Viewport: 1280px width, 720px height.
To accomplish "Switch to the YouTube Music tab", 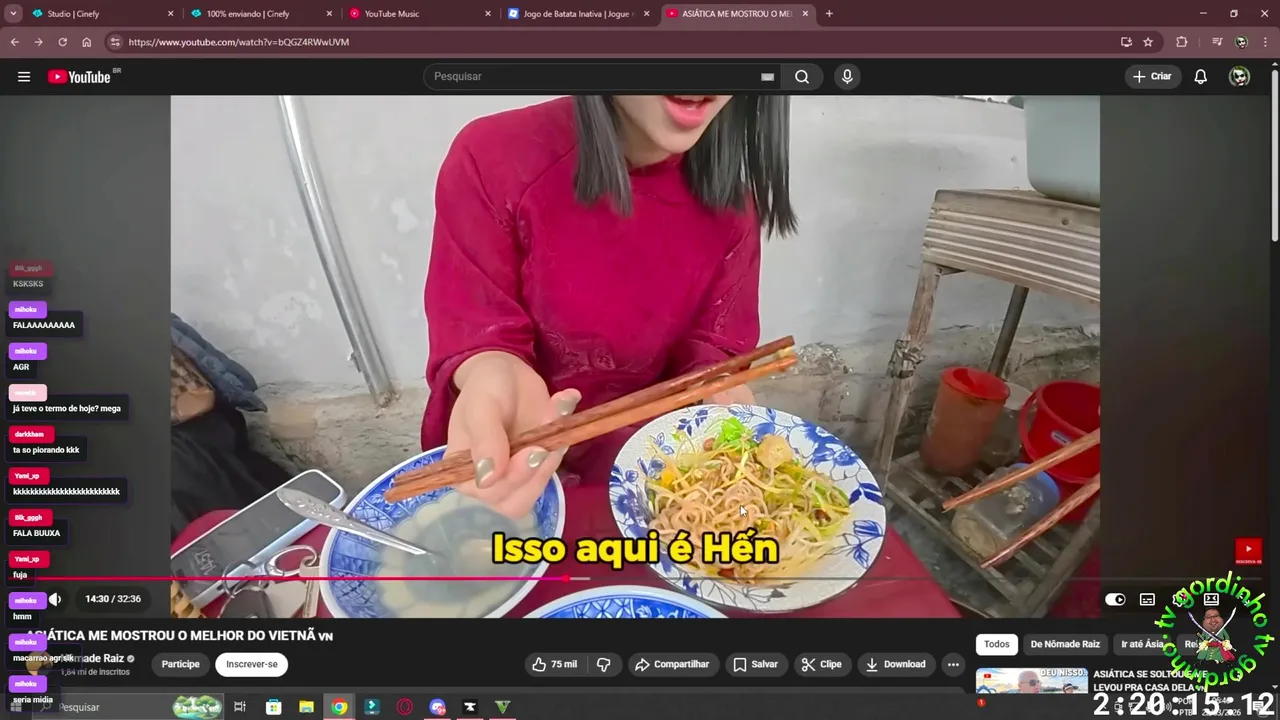I will (418, 14).
